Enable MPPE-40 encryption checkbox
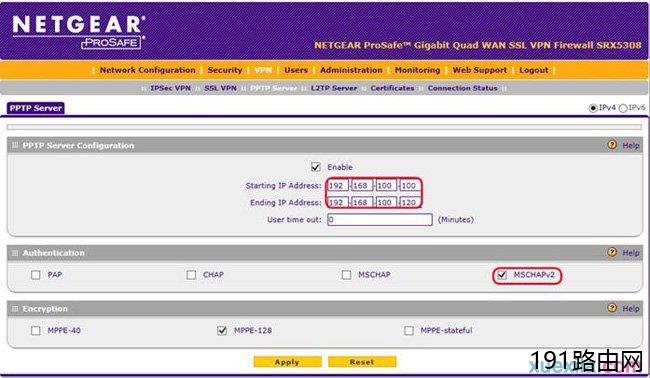The width and height of the screenshot is (650, 378). point(36,330)
